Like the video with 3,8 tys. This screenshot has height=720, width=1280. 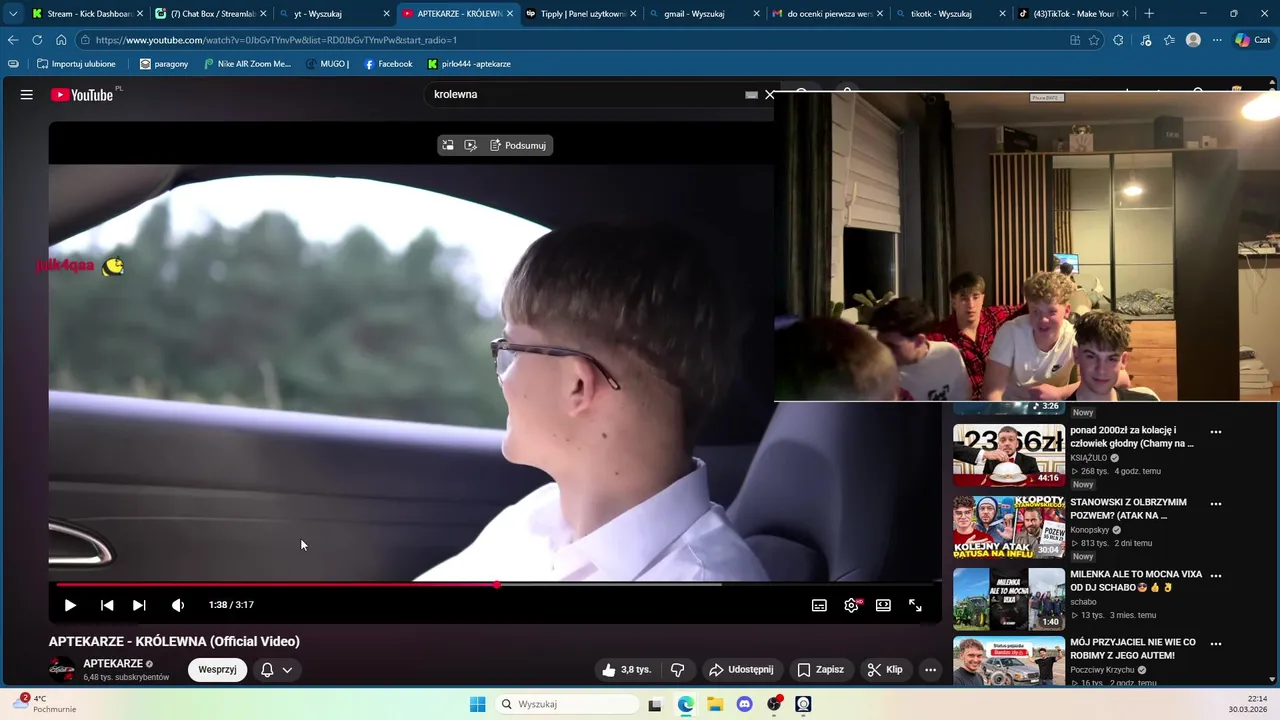click(x=627, y=670)
